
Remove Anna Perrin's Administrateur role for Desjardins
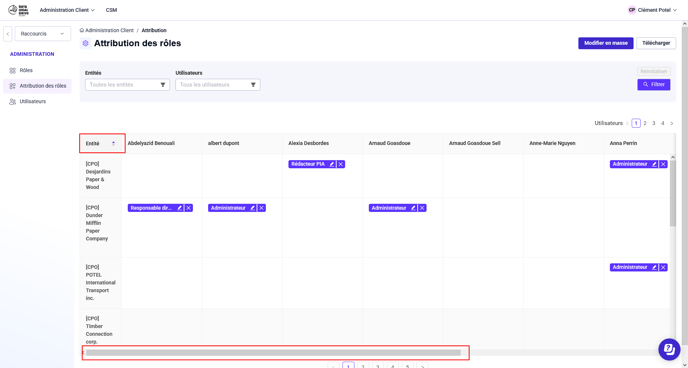(663, 164)
